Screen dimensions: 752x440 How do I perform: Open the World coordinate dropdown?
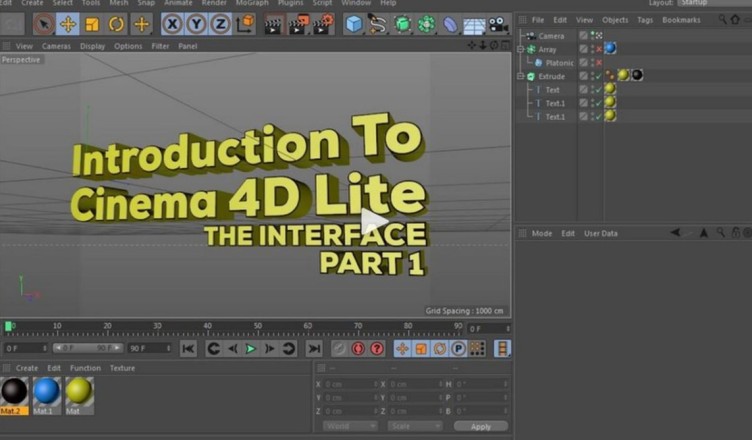(x=350, y=426)
